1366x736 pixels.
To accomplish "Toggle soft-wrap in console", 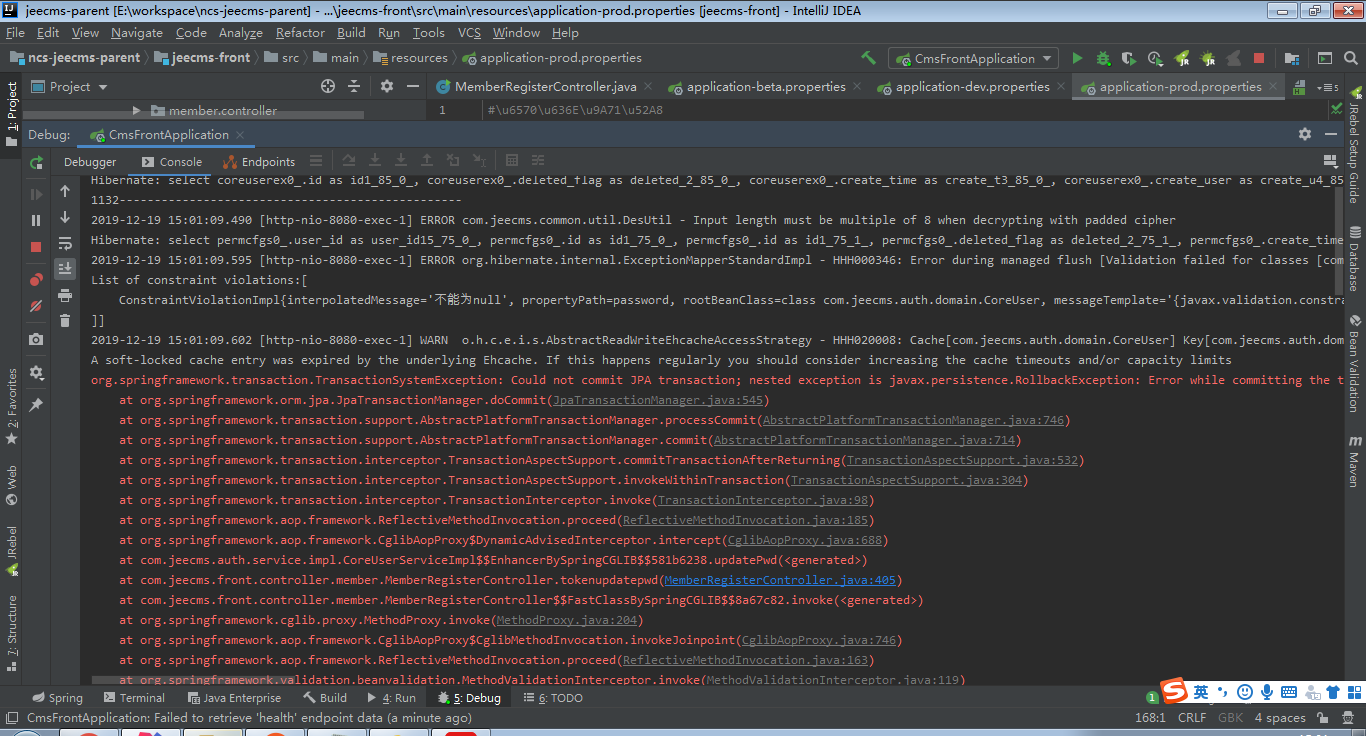I will pyautogui.click(x=65, y=243).
